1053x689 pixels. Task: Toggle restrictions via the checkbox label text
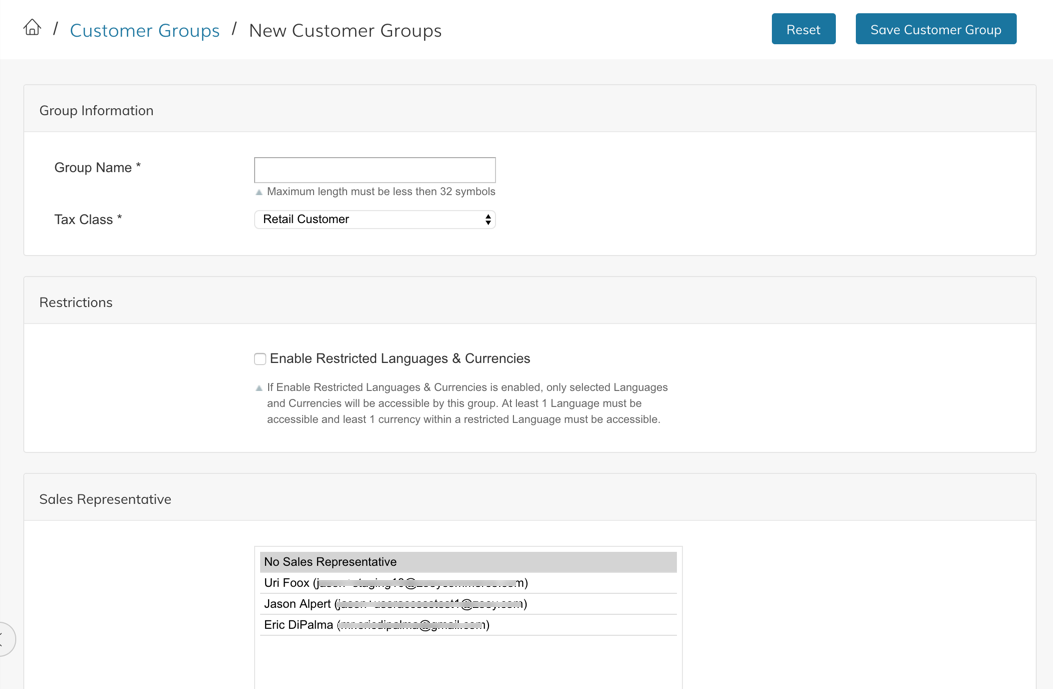[x=399, y=359]
